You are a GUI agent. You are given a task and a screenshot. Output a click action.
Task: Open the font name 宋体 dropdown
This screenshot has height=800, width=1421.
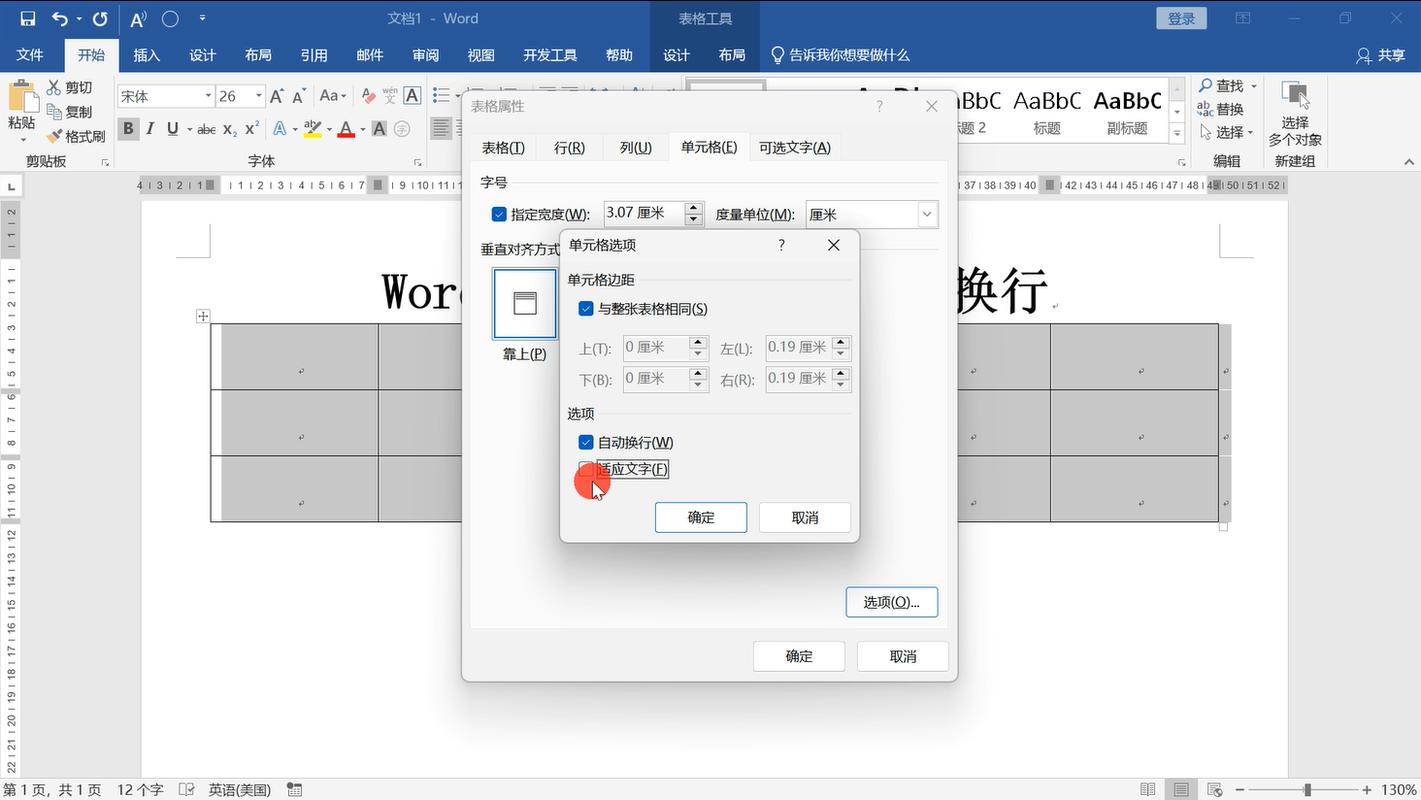coord(208,96)
